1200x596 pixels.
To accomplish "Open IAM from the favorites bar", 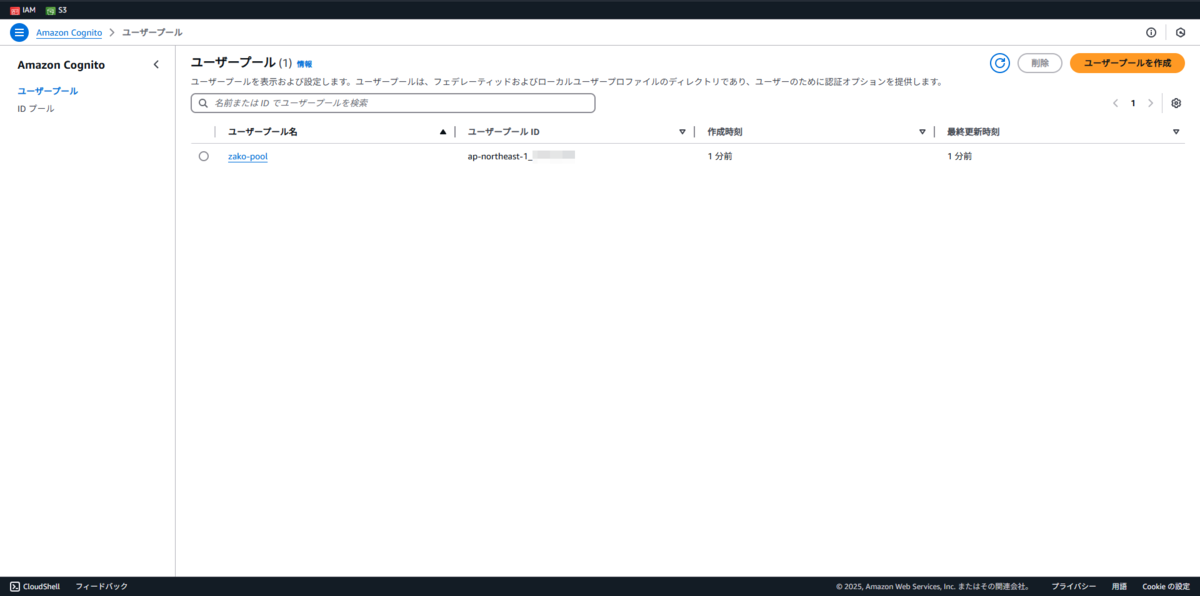I will click(25, 9).
